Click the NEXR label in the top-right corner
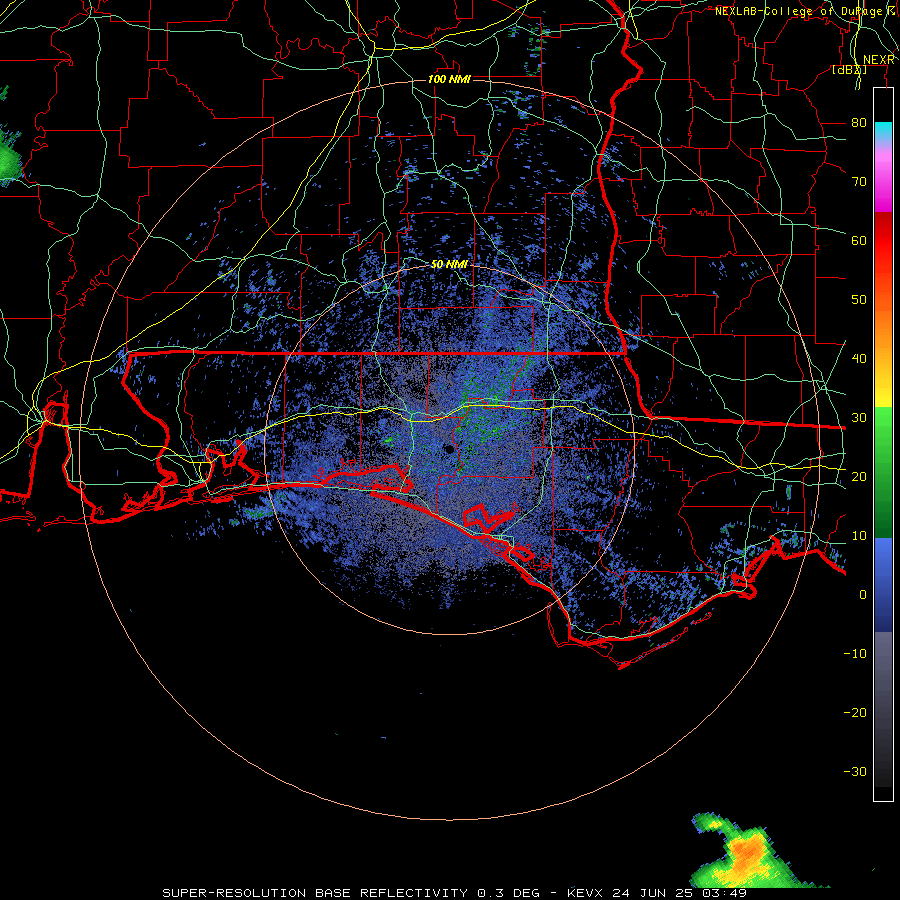This screenshot has width=900, height=900. point(878,60)
